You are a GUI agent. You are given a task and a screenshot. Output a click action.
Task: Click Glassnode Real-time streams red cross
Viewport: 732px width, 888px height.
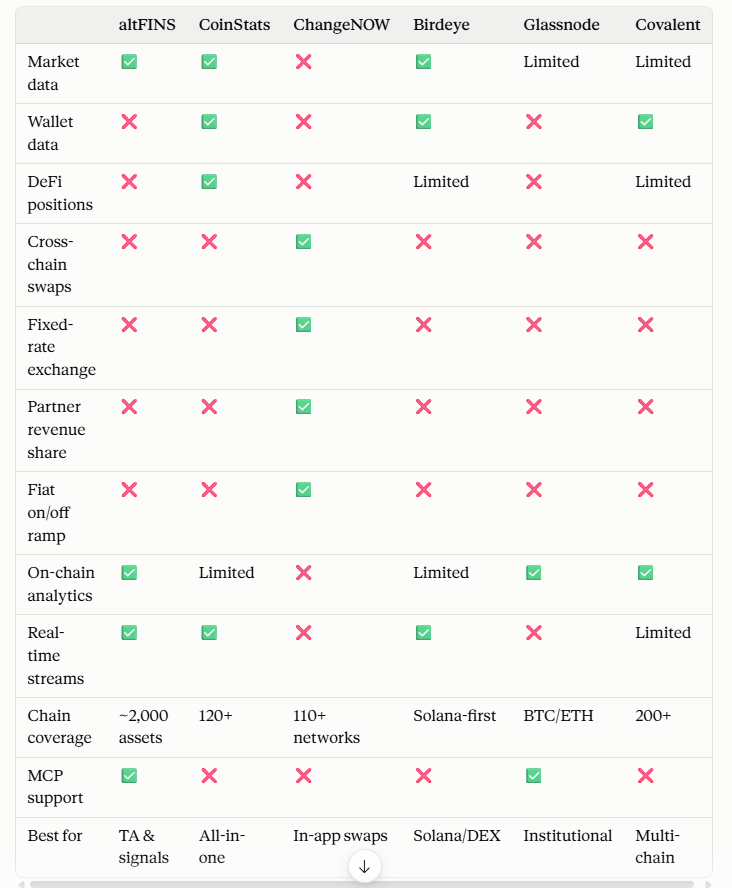(533, 633)
